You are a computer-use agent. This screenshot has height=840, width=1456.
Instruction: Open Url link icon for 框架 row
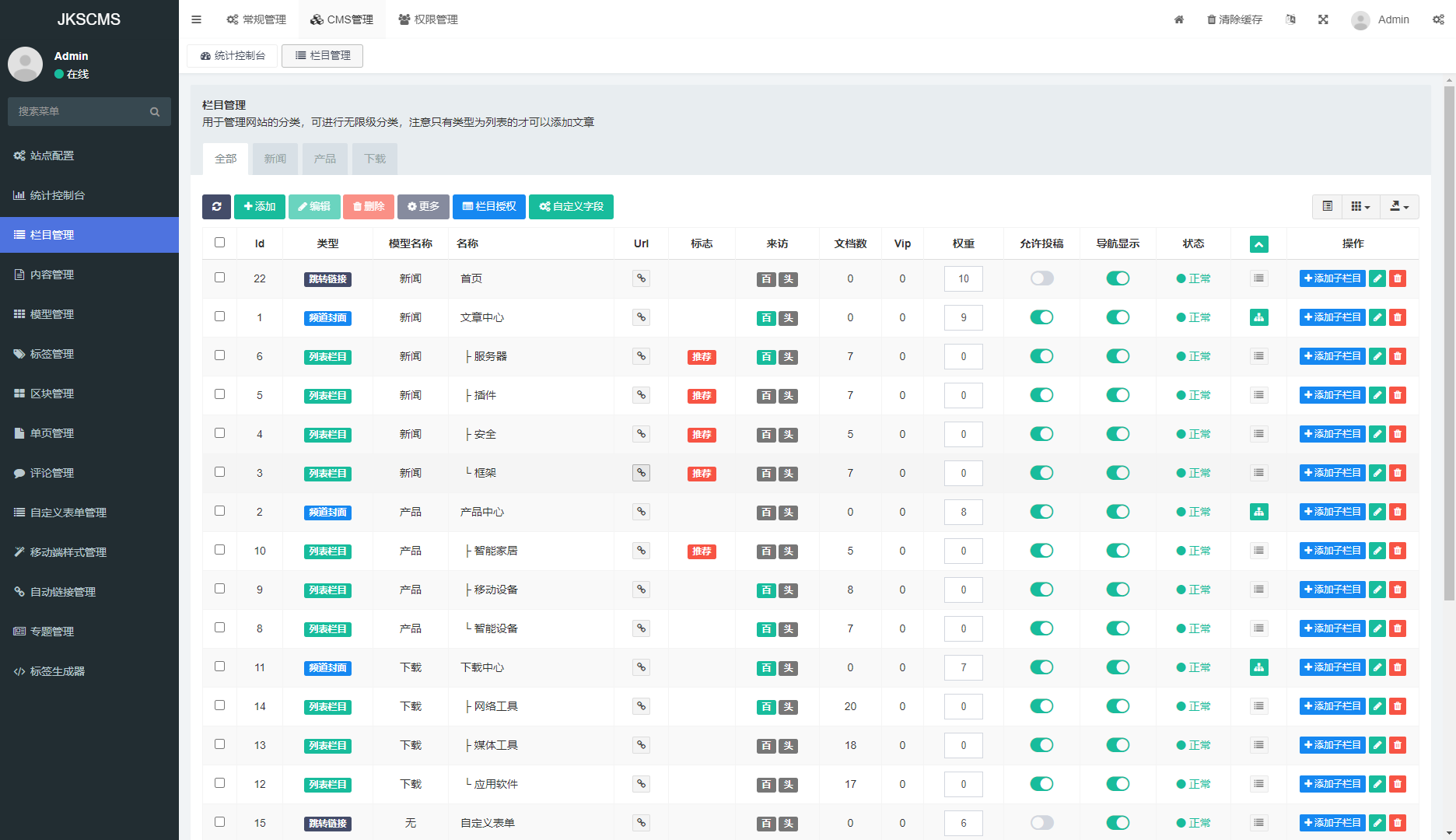pyautogui.click(x=641, y=472)
